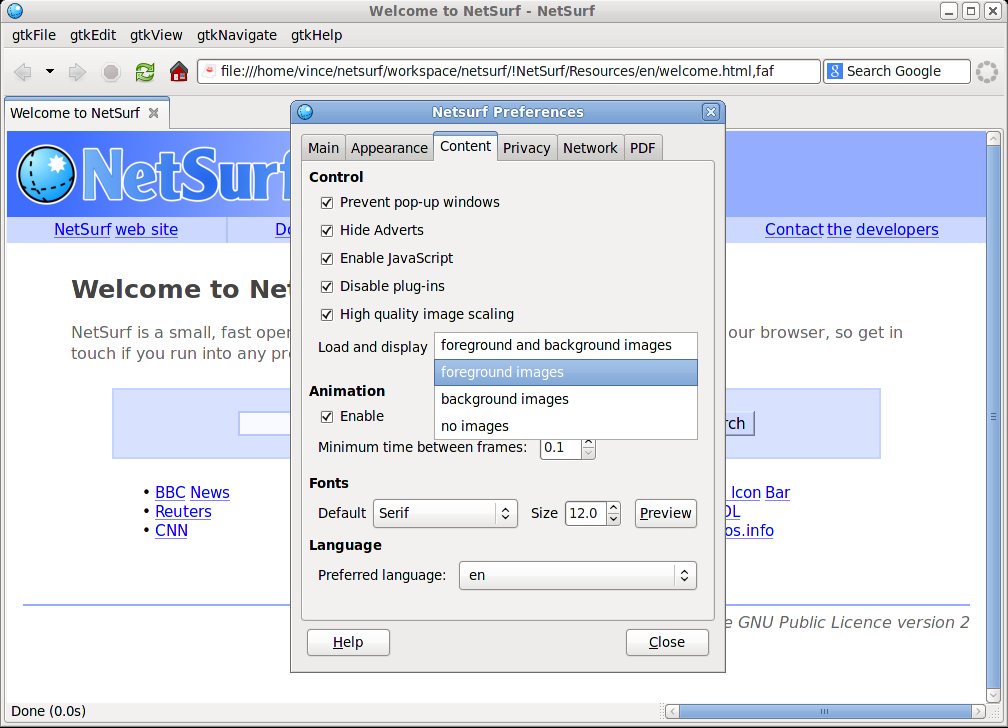Screen dimensions: 1008x728
Task: Click the font Size value field
Action: (x=586, y=513)
